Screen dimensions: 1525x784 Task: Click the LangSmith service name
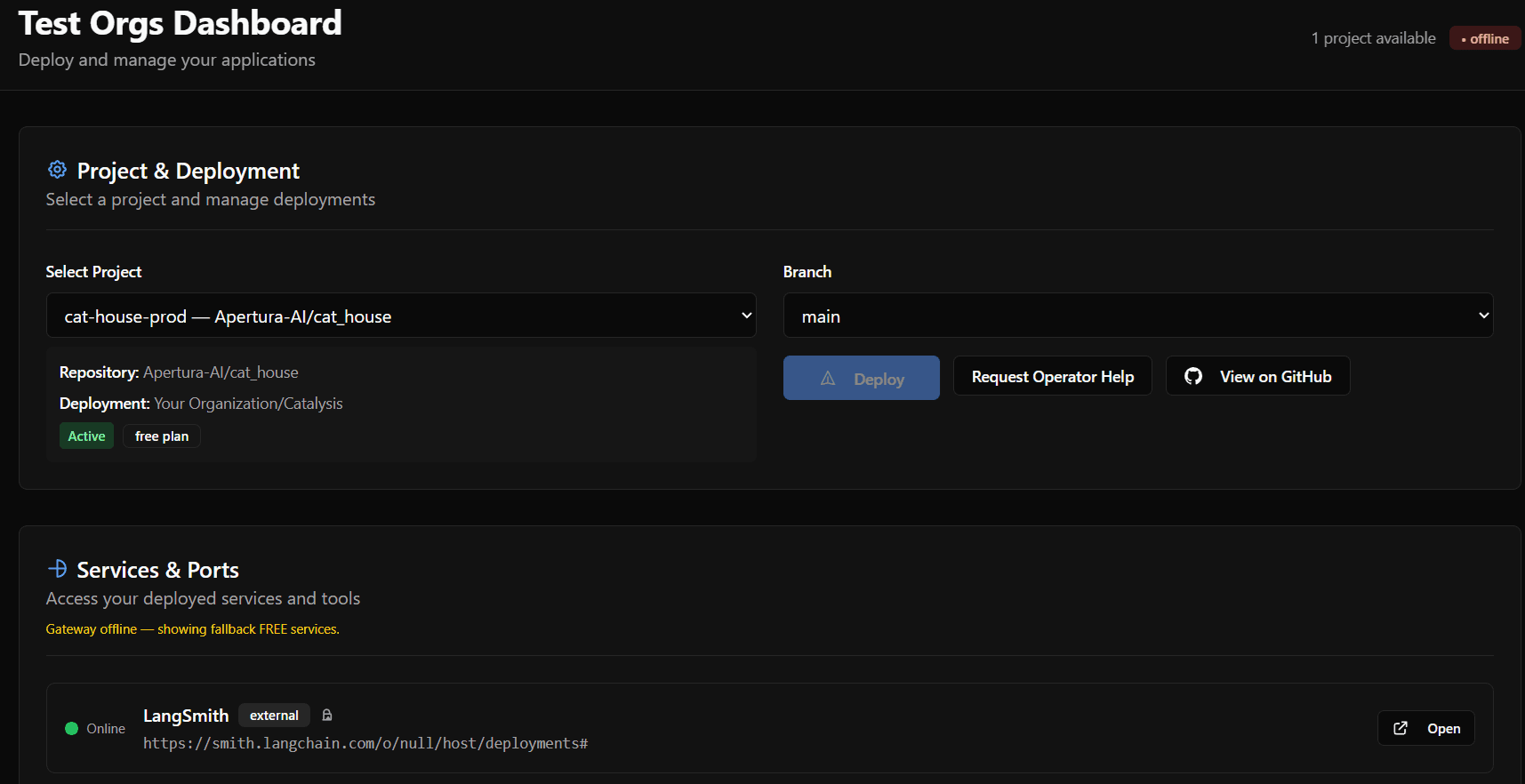tap(186, 716)
